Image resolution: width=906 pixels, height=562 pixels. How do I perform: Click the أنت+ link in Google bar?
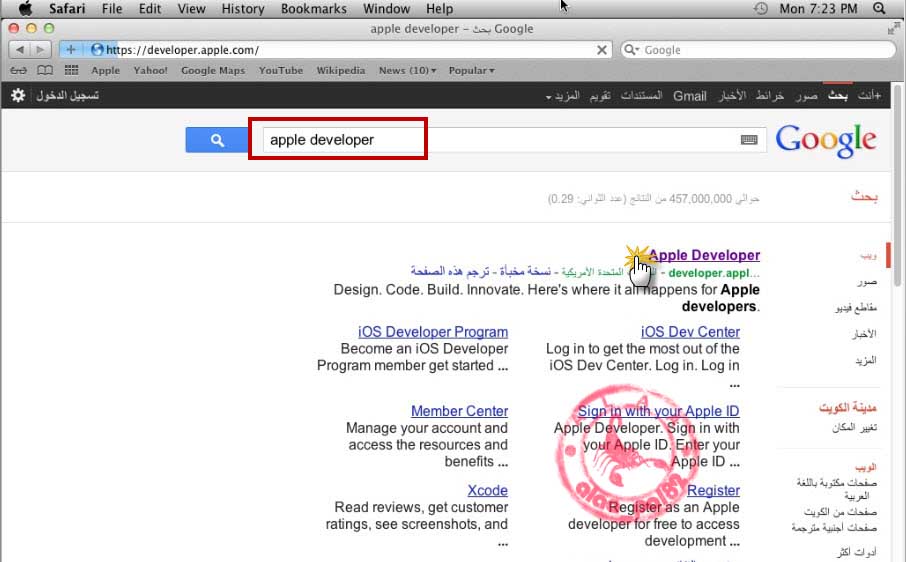tap(870, 95)
